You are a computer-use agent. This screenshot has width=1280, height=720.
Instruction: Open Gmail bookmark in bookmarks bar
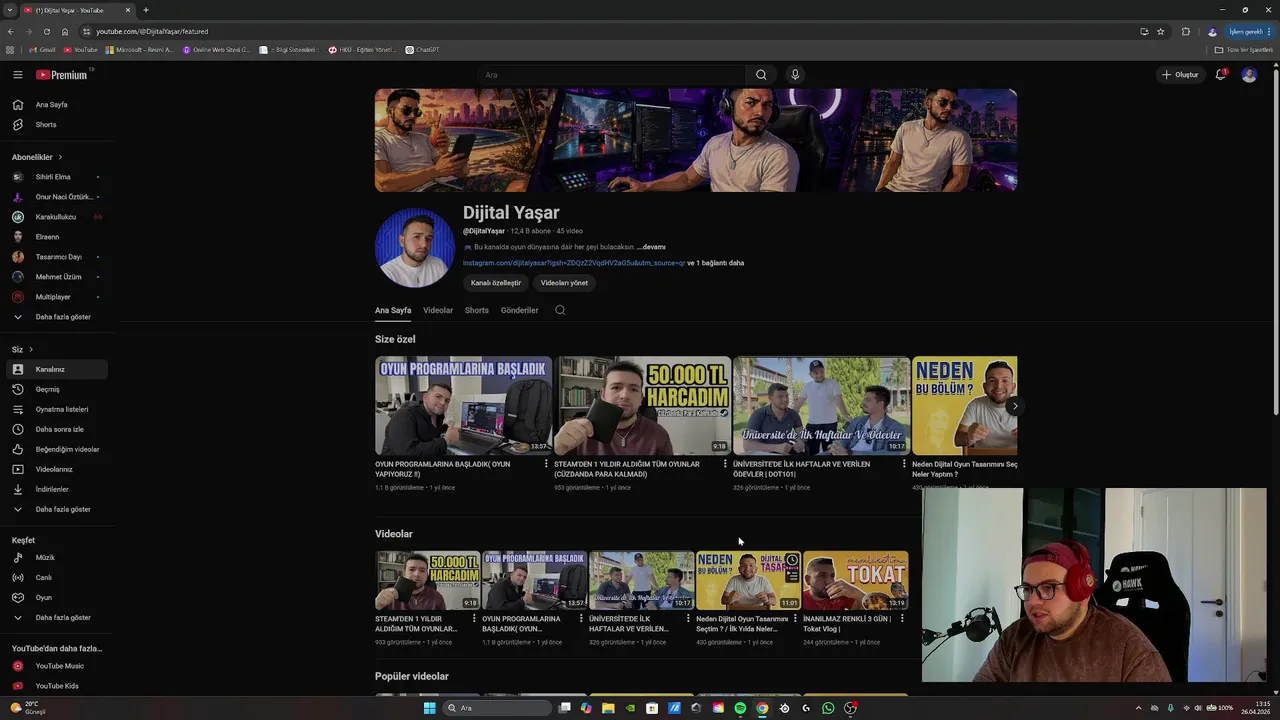click(x=42, y=49)
